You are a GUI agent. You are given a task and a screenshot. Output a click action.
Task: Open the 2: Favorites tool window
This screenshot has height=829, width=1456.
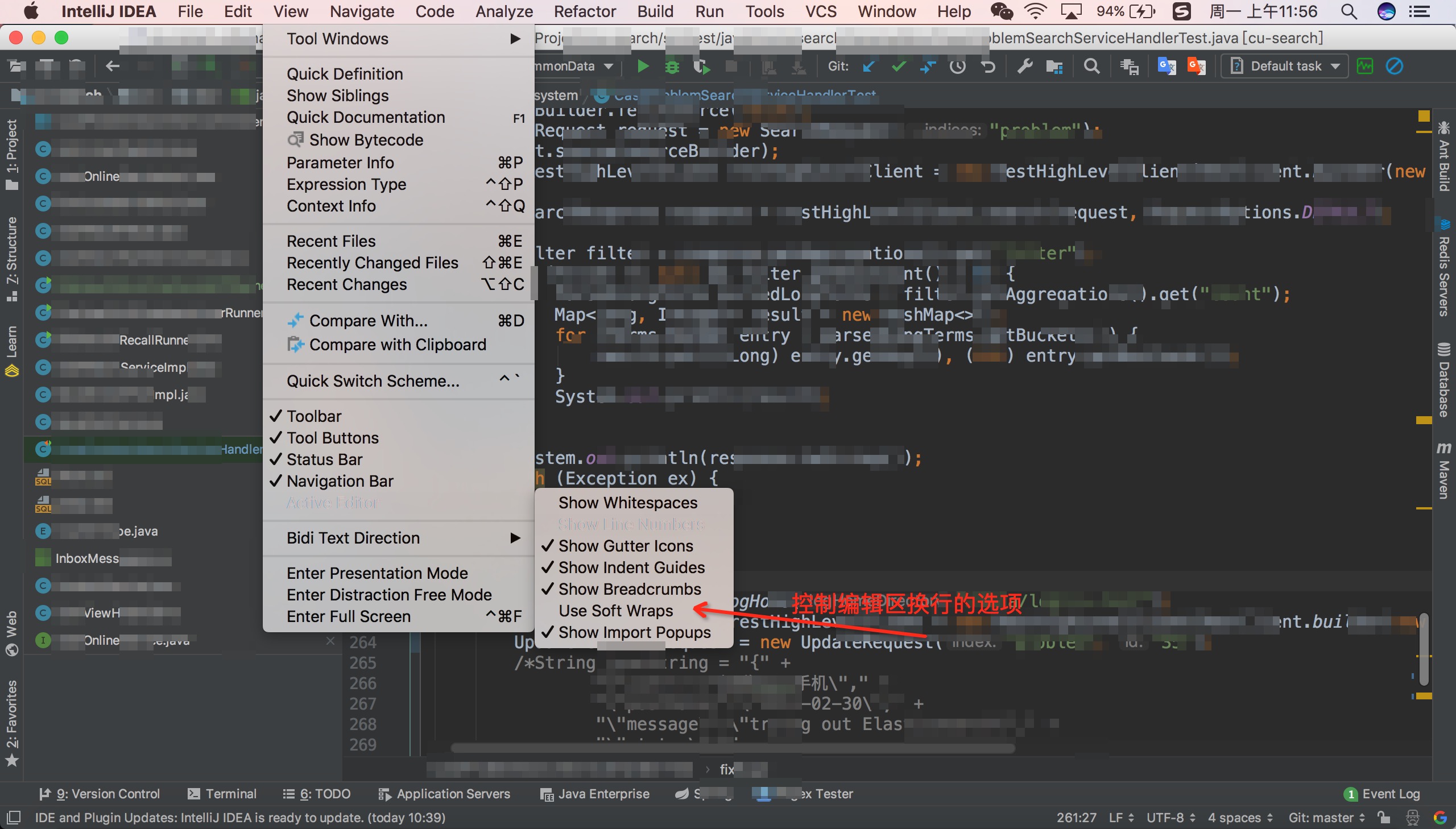point(11,723)
